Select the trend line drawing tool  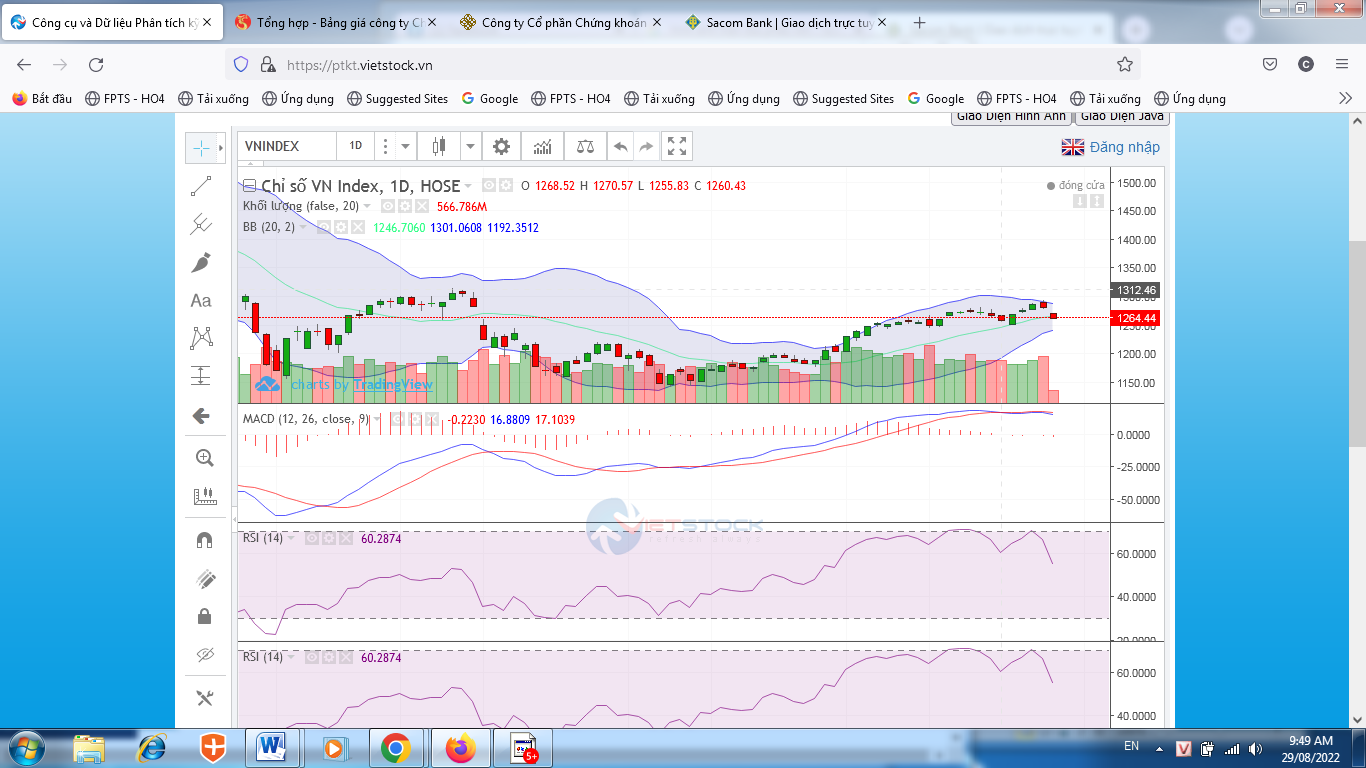[x=201, y=186]
